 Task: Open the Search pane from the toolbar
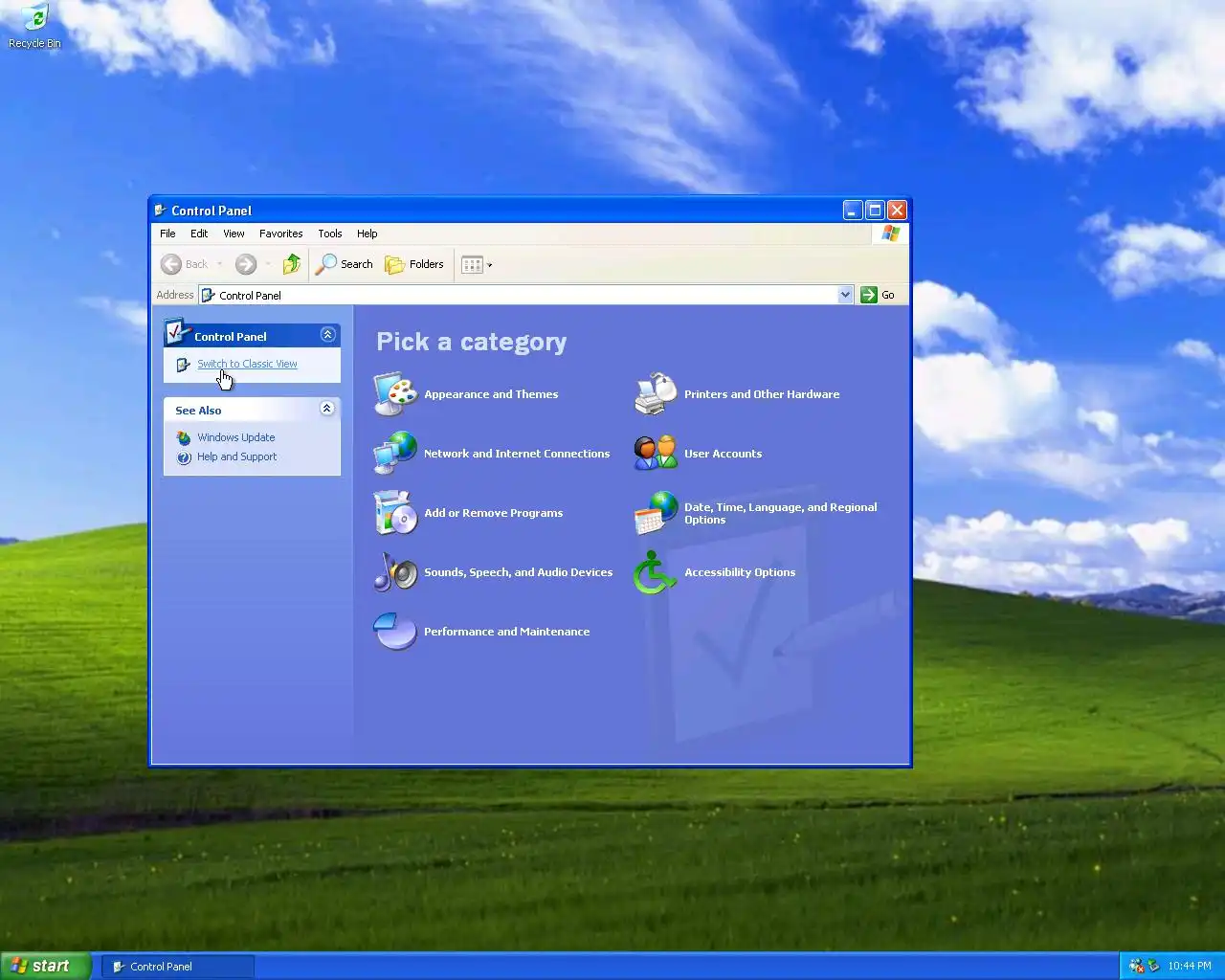[x=345, y=264]
